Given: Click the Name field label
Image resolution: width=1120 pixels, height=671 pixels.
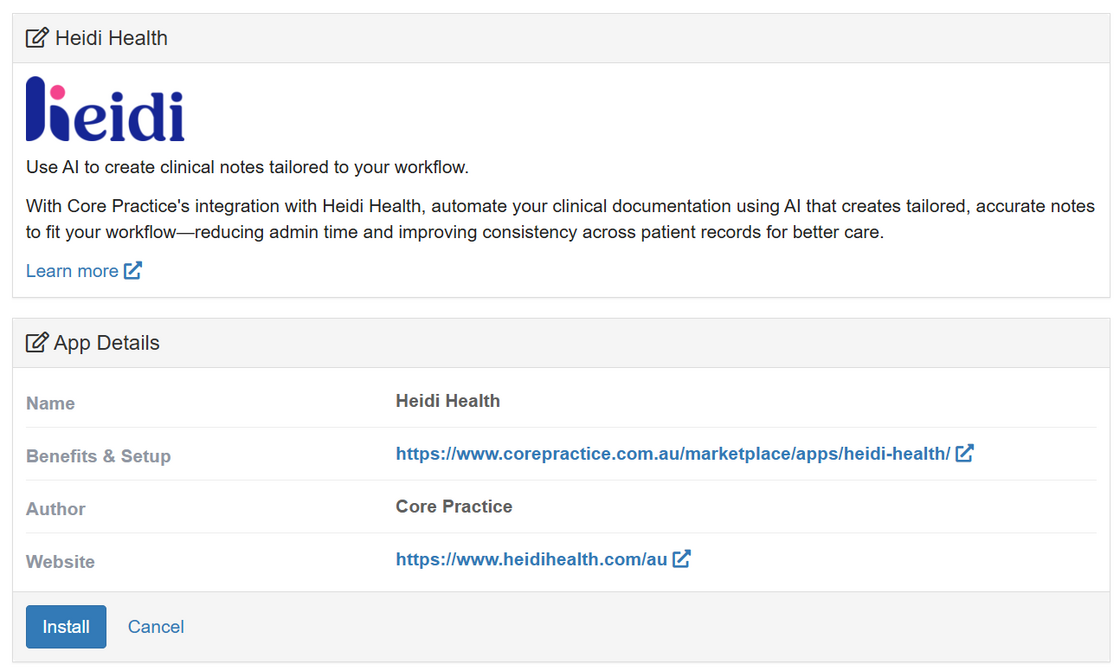Looking at the screenshot, I should pyautogui.click(x=51, y=404).
